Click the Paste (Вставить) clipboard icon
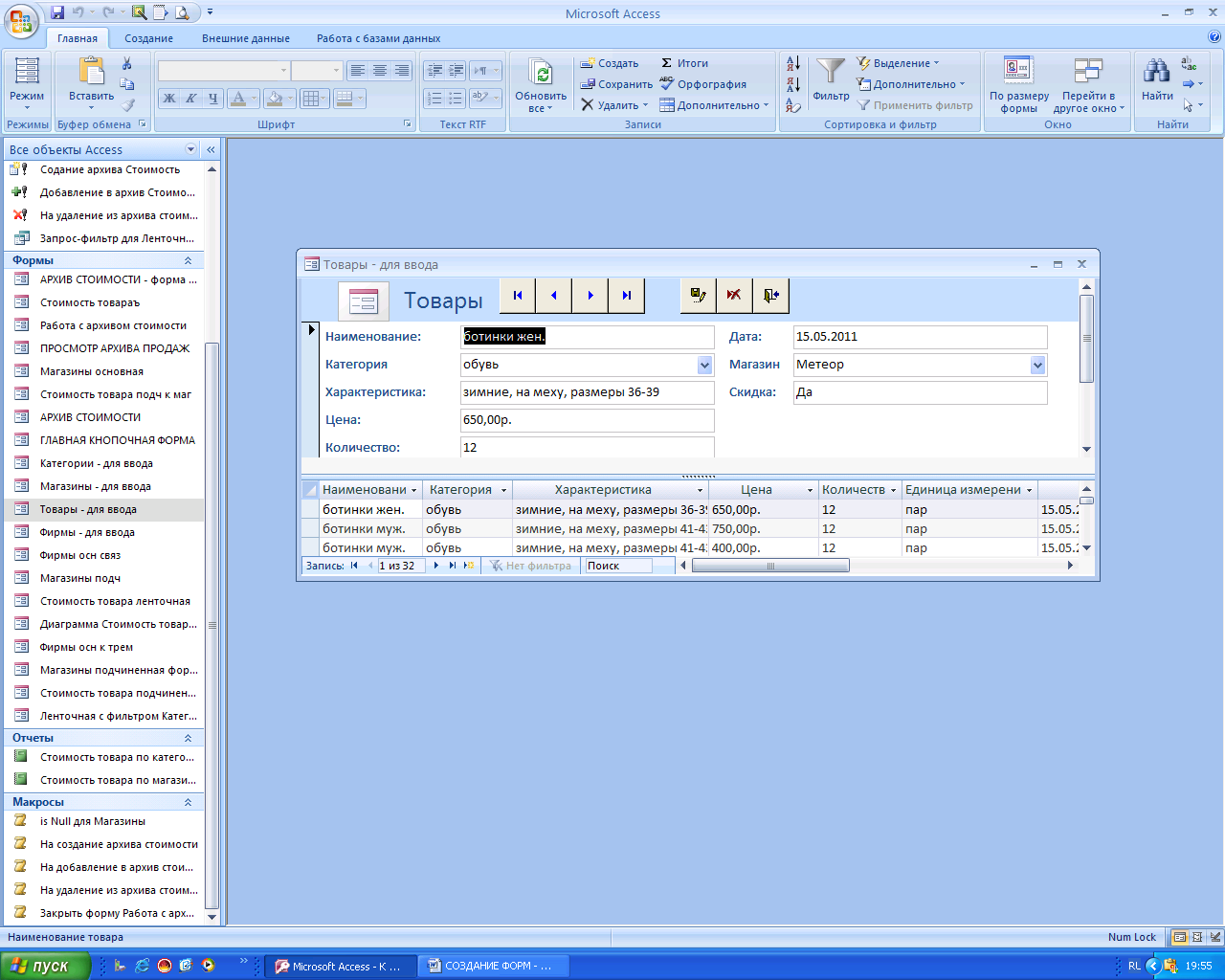Screen dimensions: 1225x980 point(92,72)
